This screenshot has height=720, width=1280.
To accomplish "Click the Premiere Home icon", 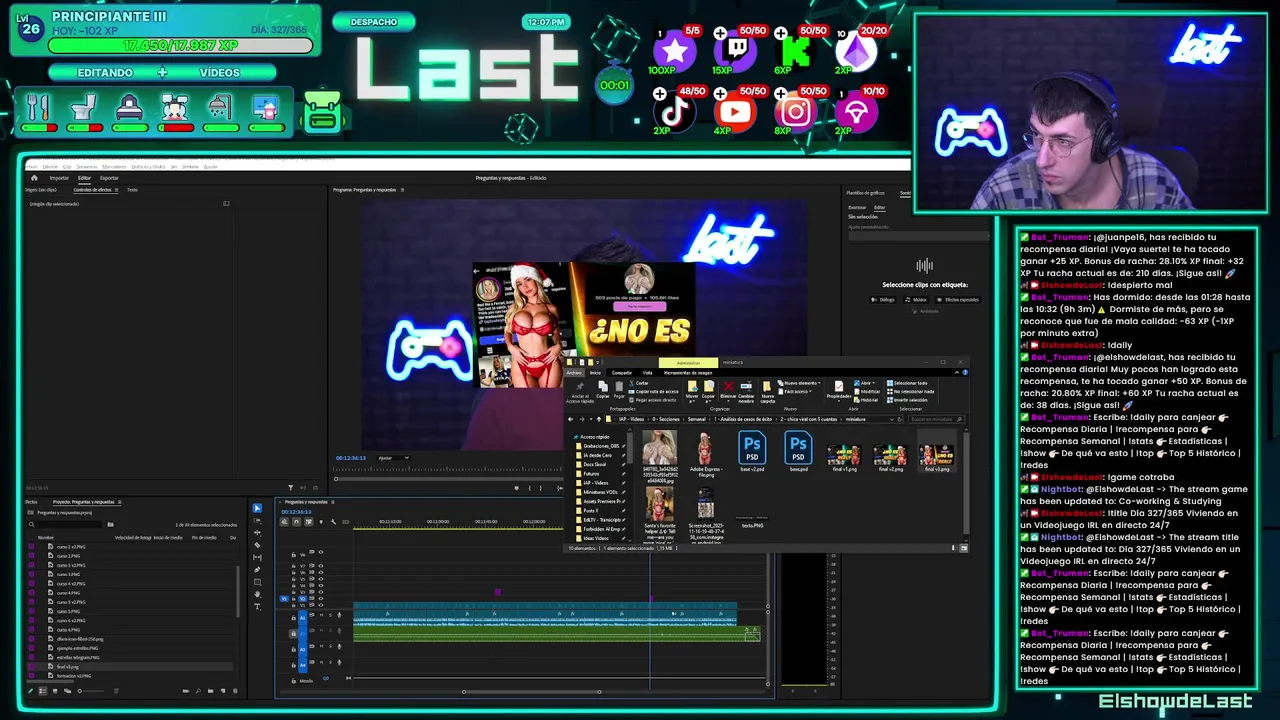I will point(34,178).
